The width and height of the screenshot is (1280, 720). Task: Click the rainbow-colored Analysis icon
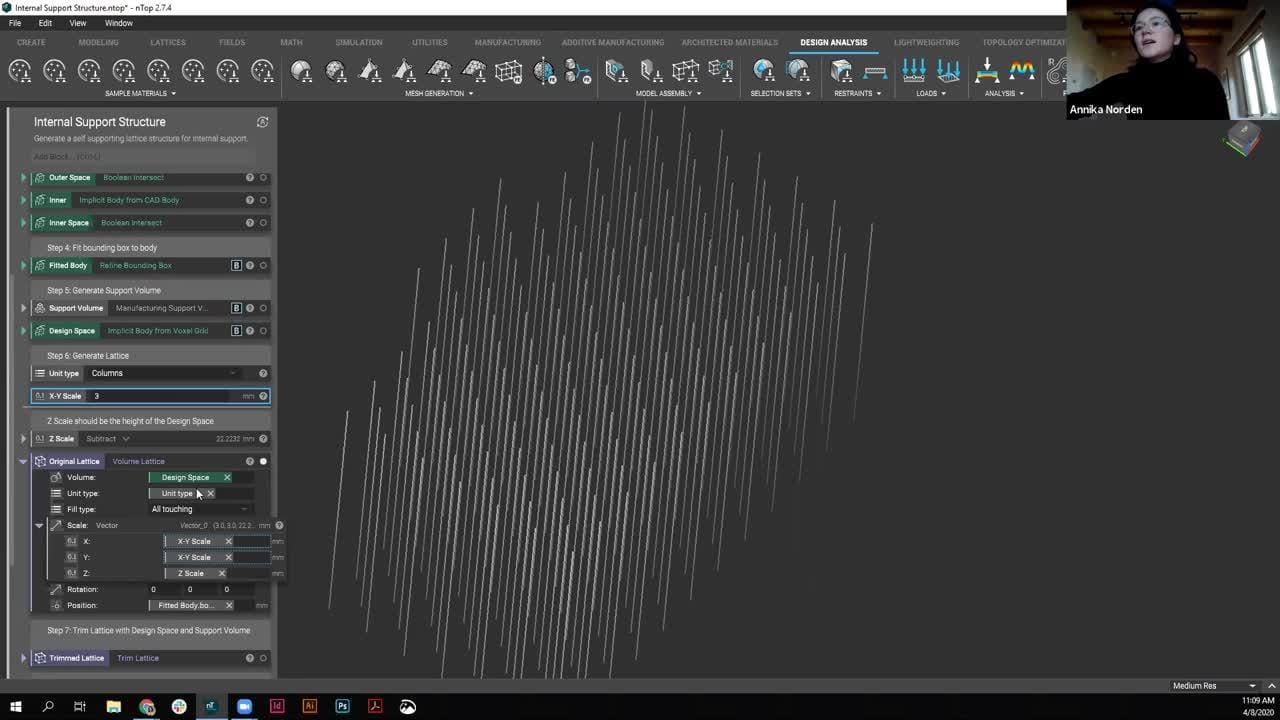click(x=1021, y=71)
